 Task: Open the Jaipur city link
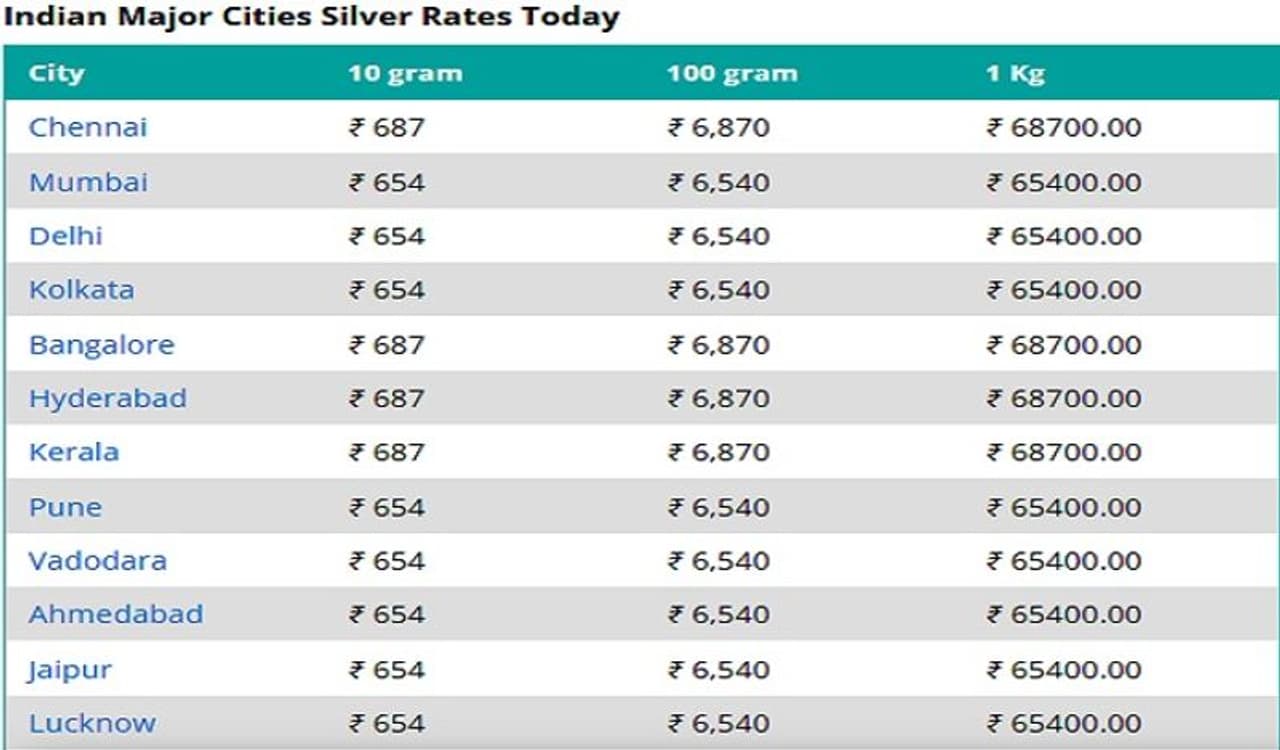tap(69, 669)
